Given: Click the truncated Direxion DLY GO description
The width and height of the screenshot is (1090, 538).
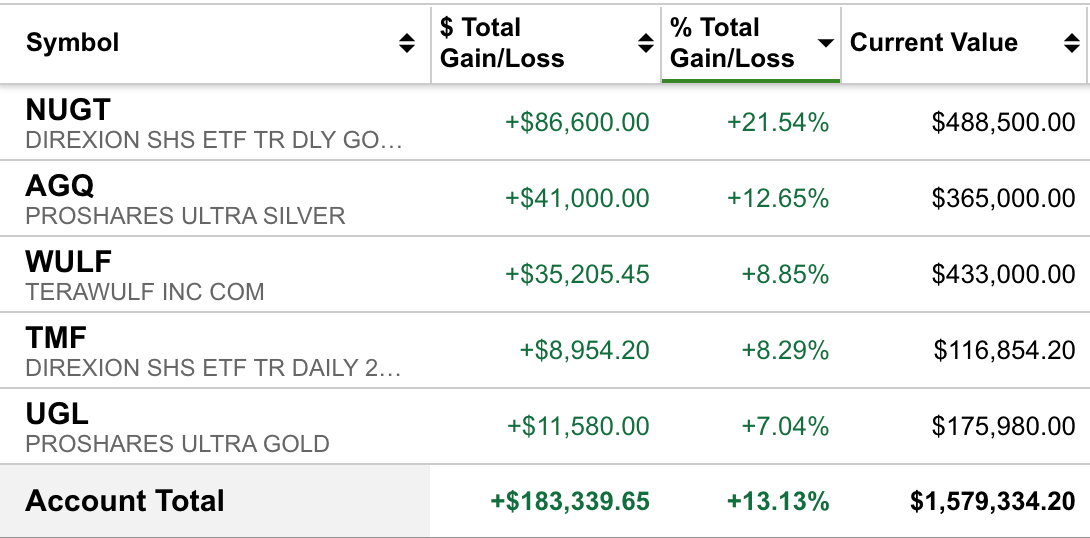Looking at the screenshot, I should click(214, 140).
